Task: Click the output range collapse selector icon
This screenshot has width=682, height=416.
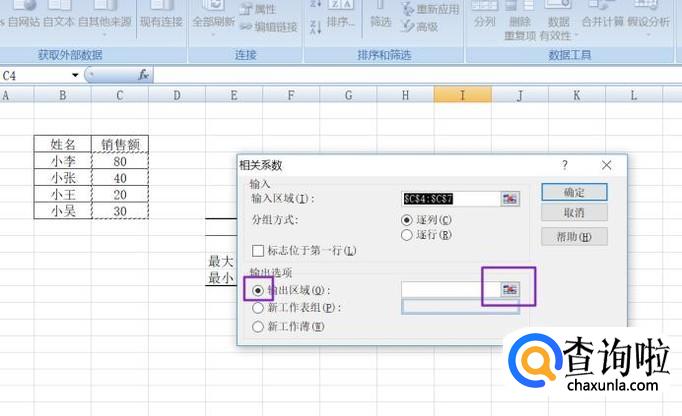Action: point(511,289)
